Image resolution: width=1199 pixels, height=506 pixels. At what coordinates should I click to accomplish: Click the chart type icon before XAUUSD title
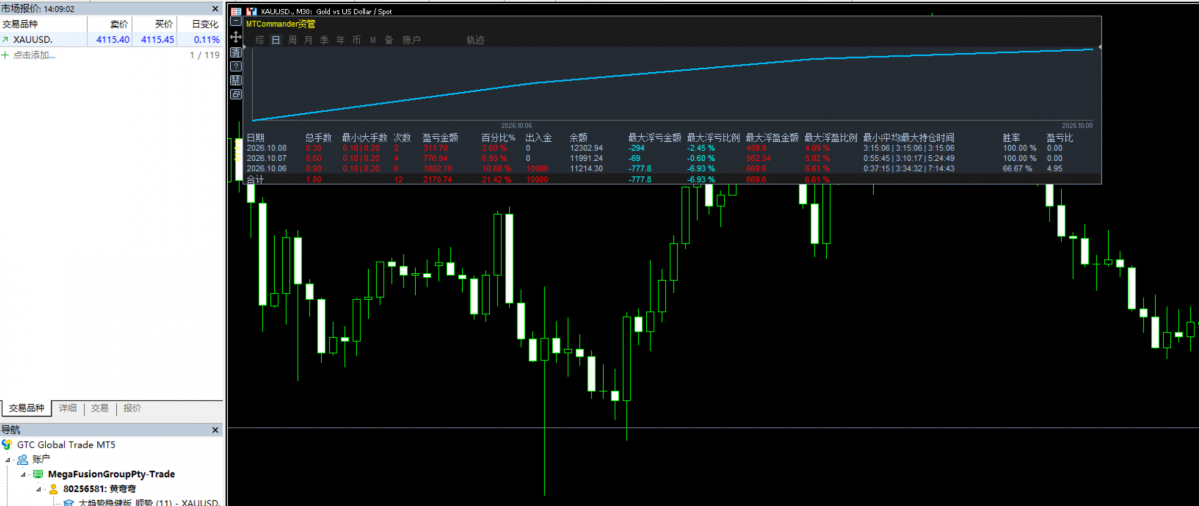coord(251,12)
